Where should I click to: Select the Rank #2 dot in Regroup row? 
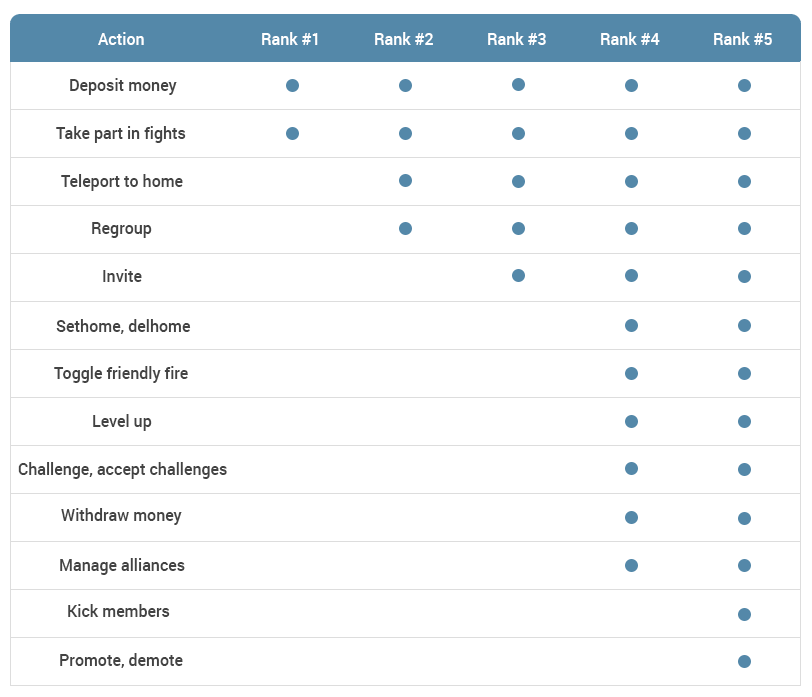coord(405,228)
